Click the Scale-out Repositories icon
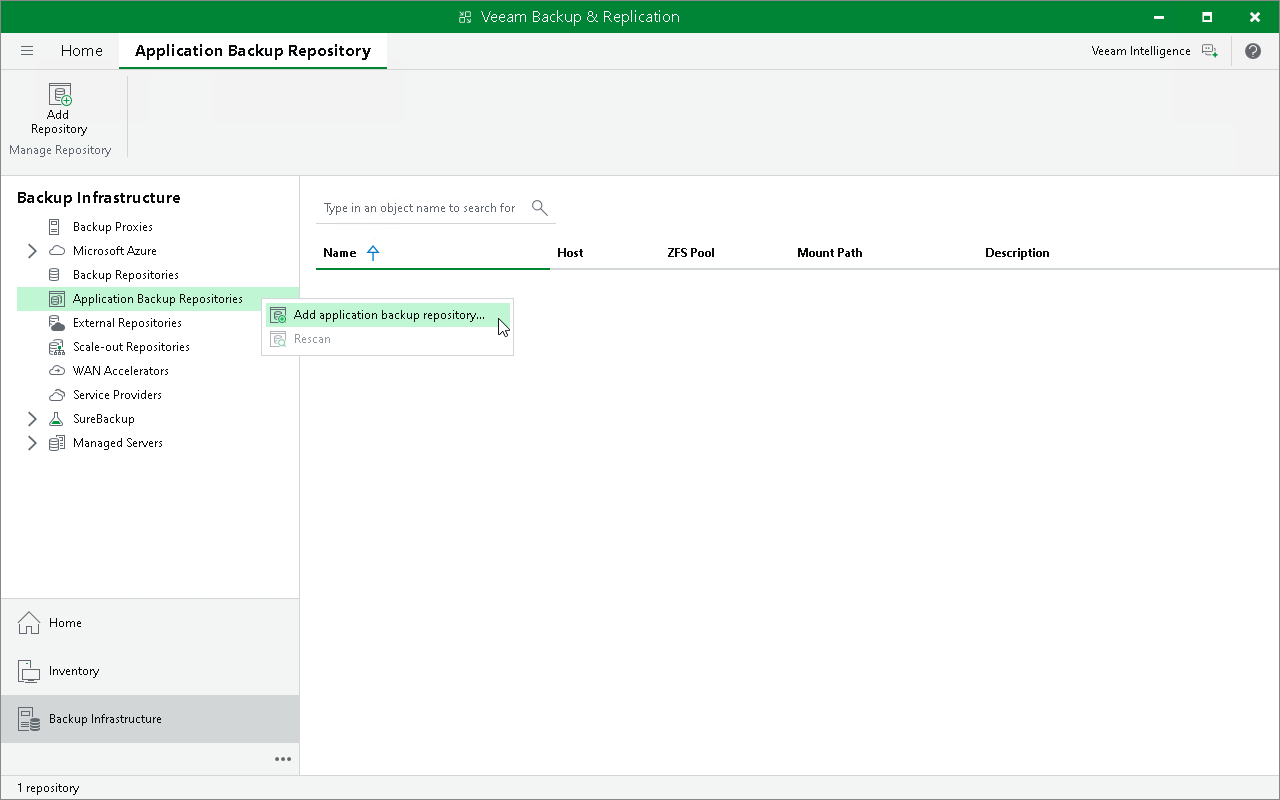The image size is (1280, 800). coord(57,347)
